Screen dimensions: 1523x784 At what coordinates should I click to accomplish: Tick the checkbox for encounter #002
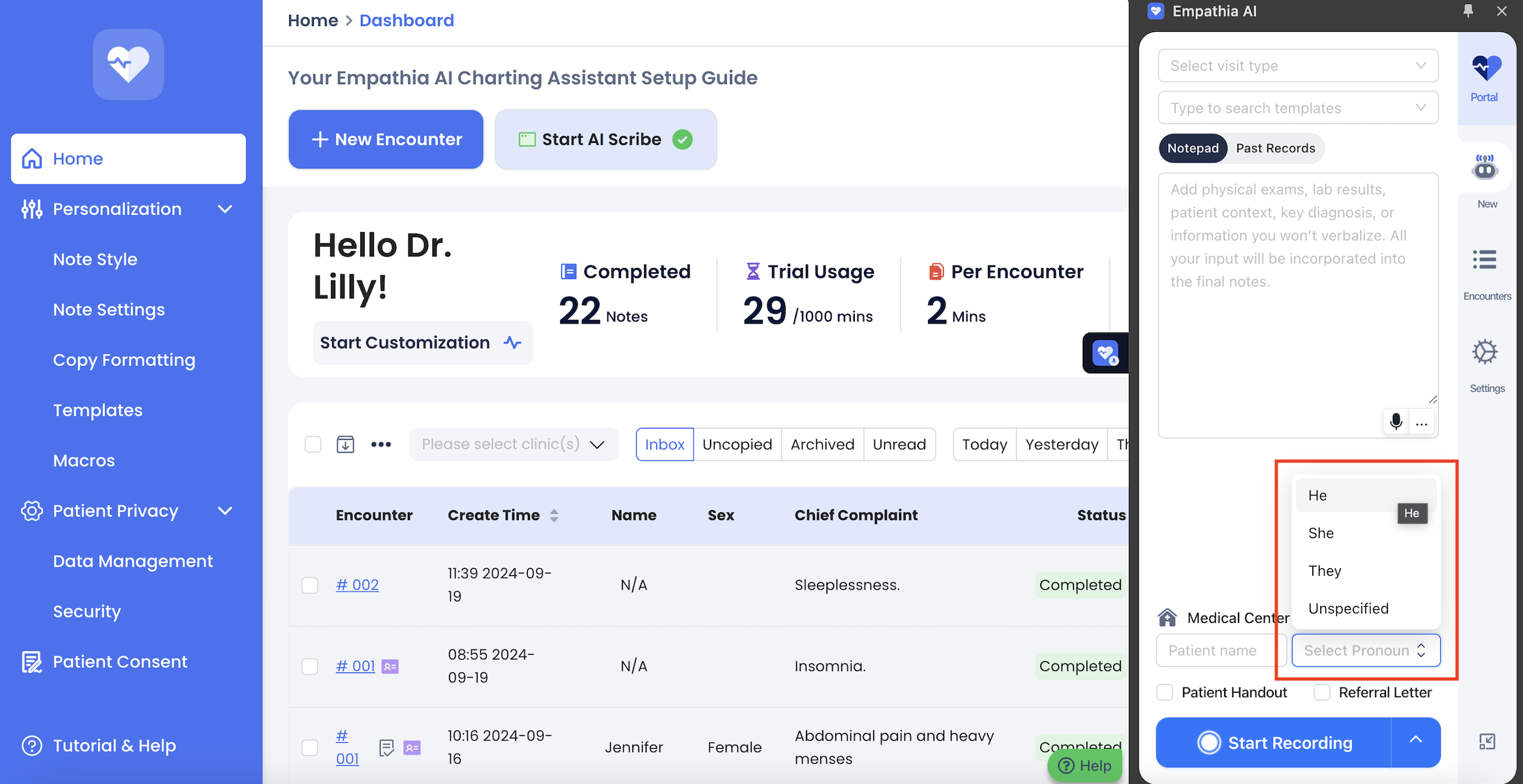point(310,585)
